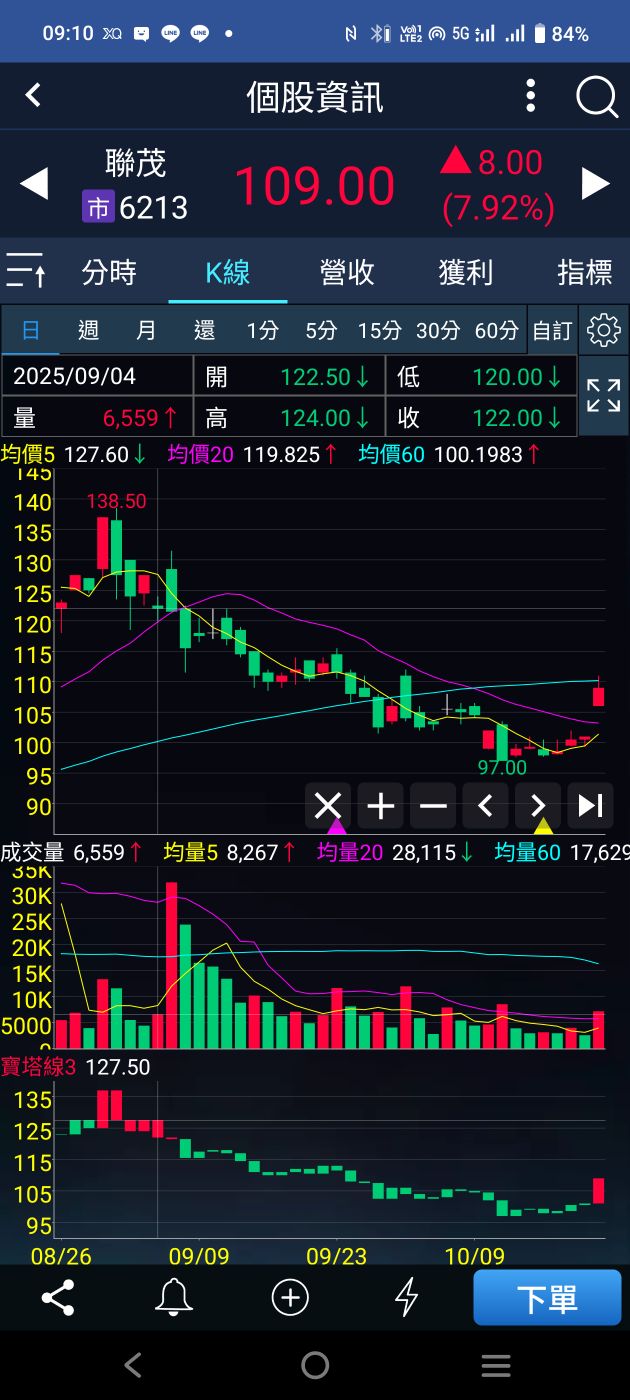Switch to next stock with right triangle
The height and width of the screenshot is (1400, 630).
pos(596,183)
